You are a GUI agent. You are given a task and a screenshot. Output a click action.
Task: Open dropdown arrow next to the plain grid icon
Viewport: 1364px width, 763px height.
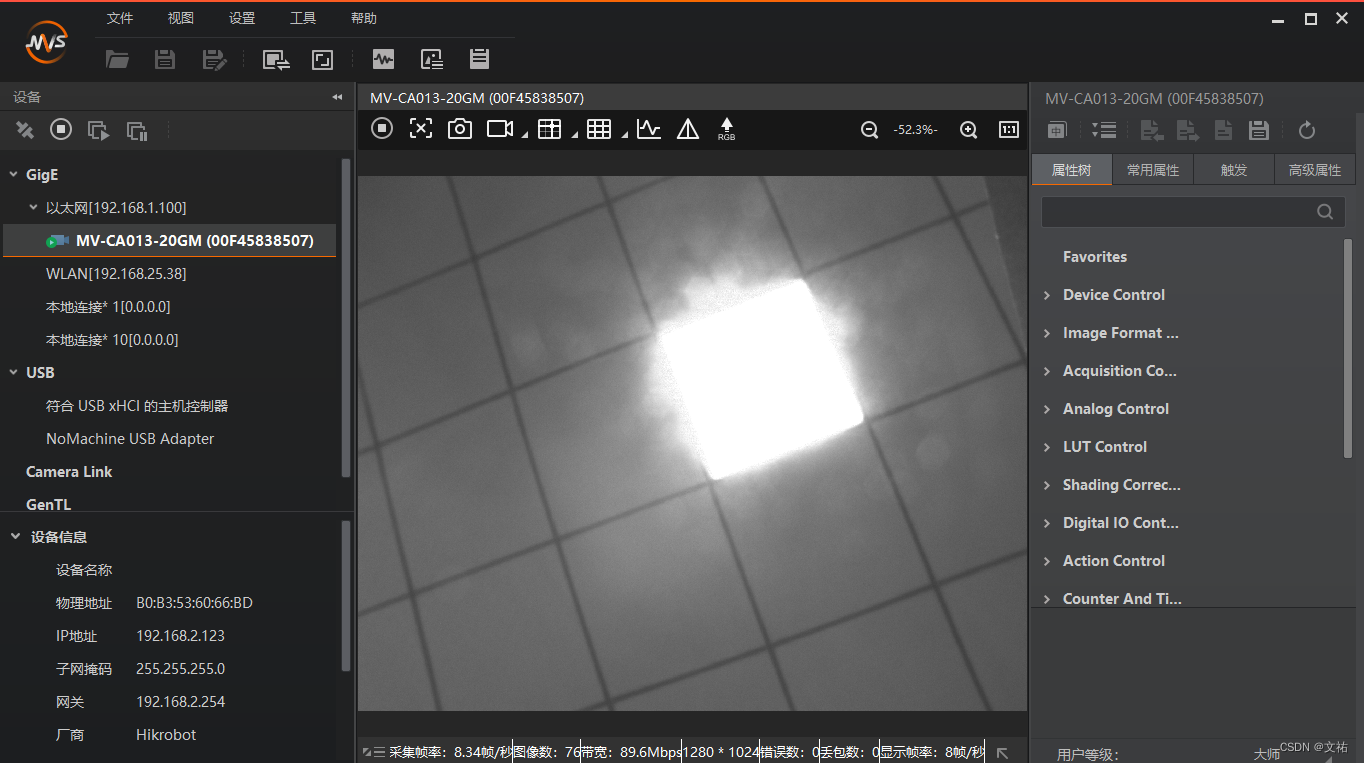(x=624, y=135)
